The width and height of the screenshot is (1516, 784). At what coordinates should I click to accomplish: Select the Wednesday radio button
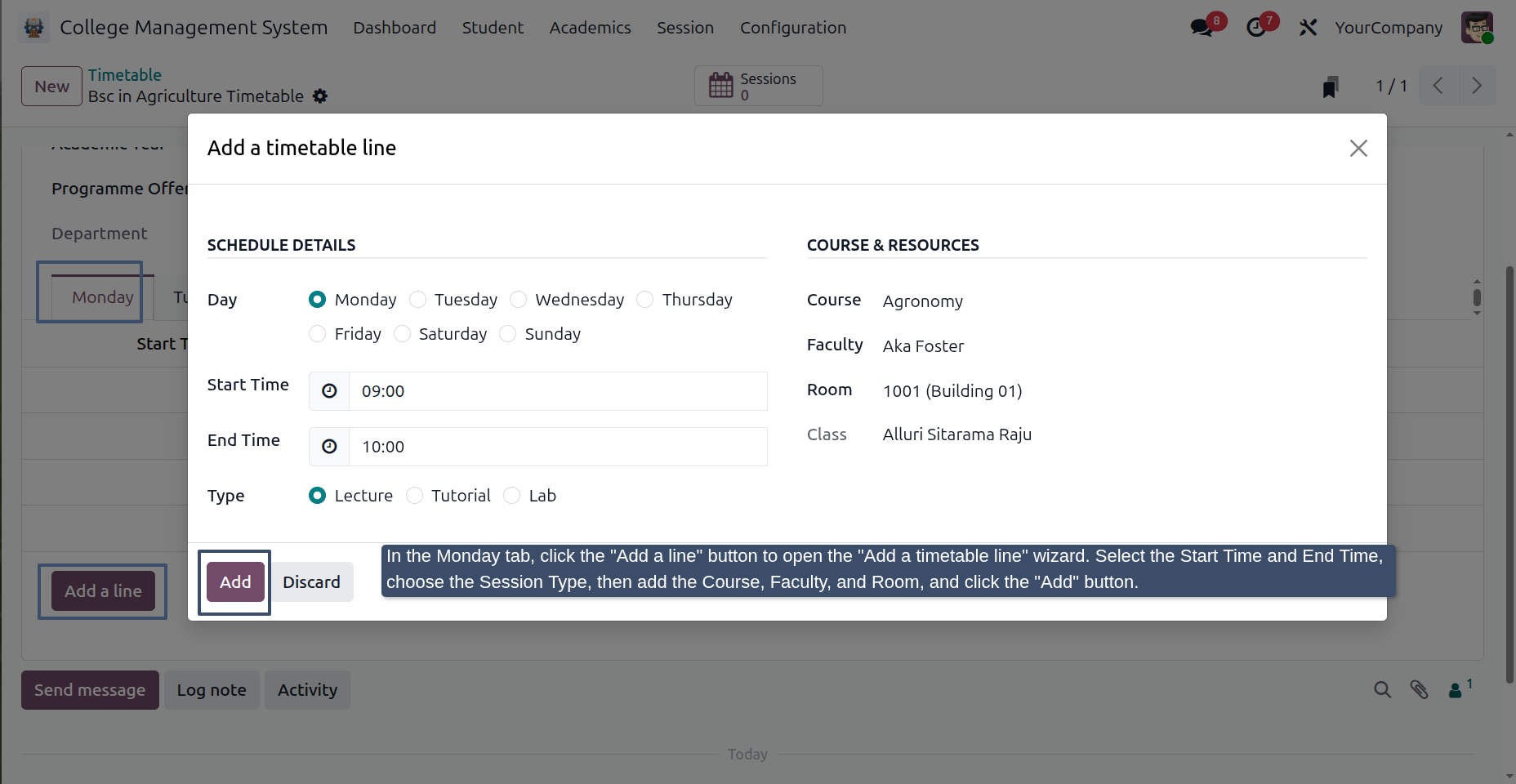pyautogui.click(x=518, y=300)
